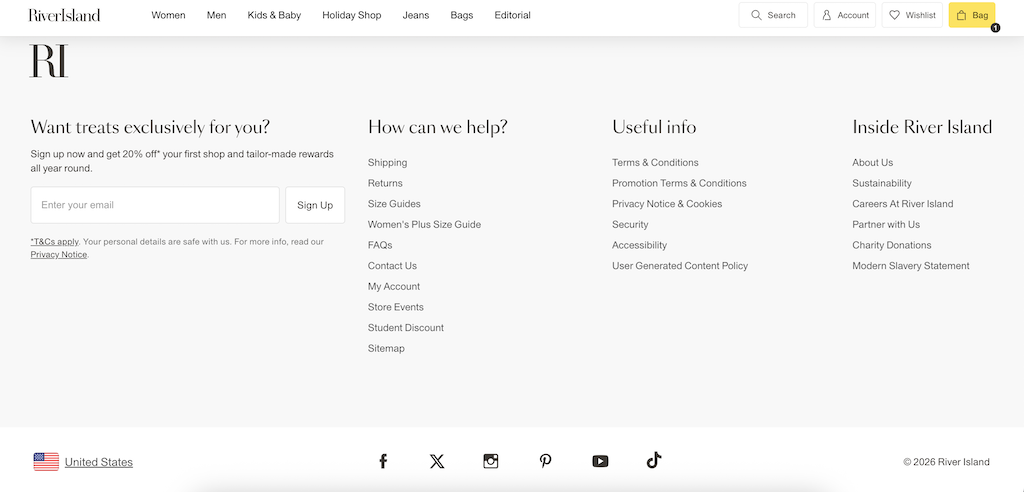Open Student Discount page
1024x492 pixels.
[406, 328]
